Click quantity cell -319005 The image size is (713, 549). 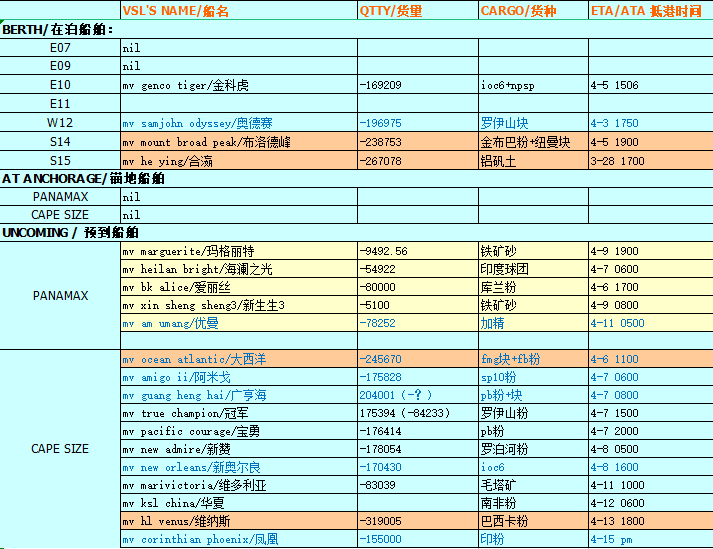[418, 521]
